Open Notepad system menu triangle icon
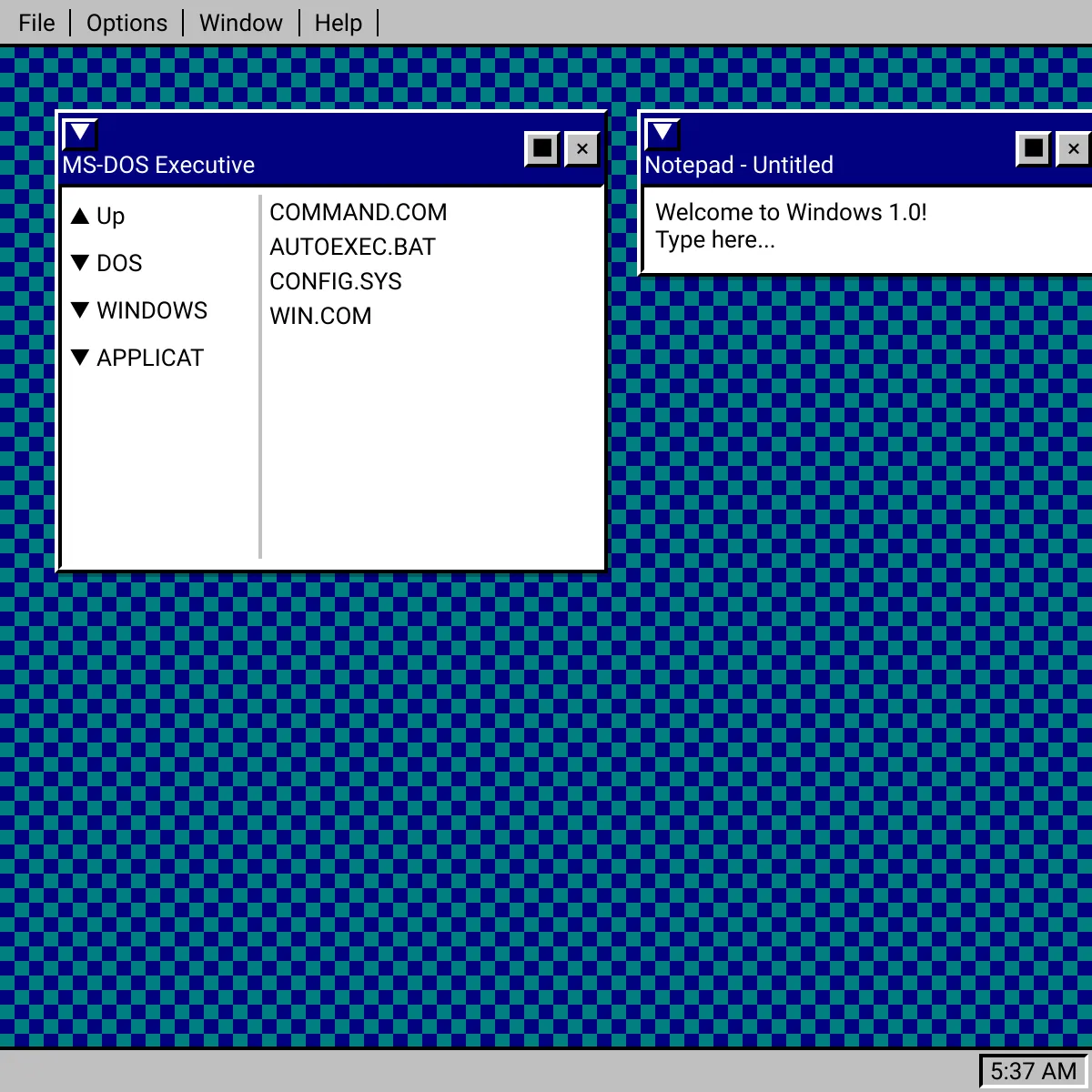 pyautogui.click(x=662, y=134)
